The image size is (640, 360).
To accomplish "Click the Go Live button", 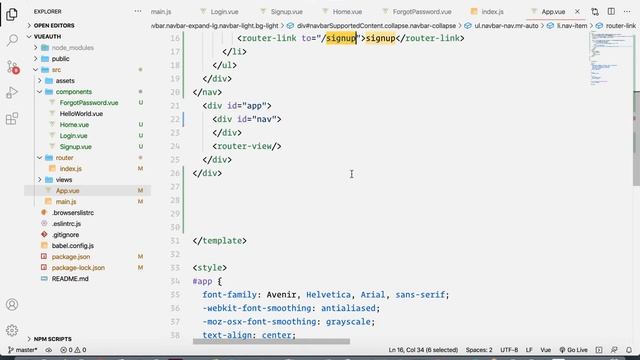I will (x=573, y=350).
